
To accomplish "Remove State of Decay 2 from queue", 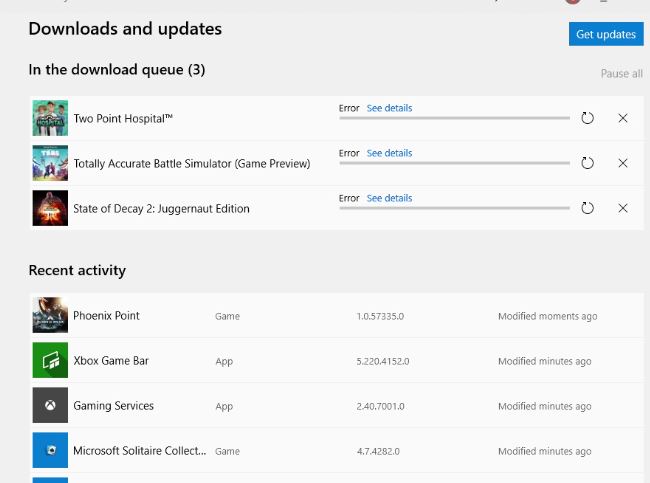I will tap(623, 208).
